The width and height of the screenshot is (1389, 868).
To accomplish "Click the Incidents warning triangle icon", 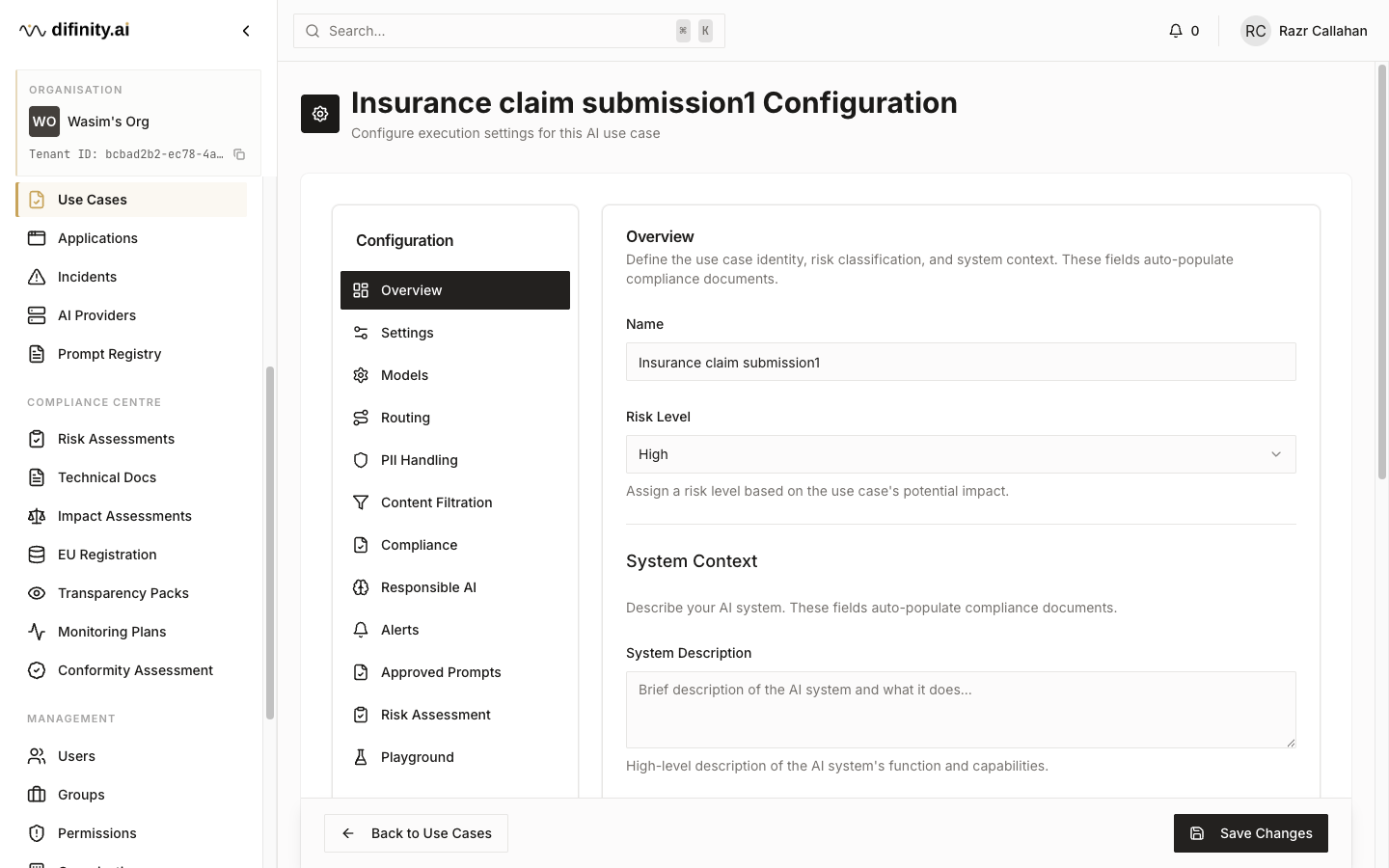I will click(x=37, y=277).
